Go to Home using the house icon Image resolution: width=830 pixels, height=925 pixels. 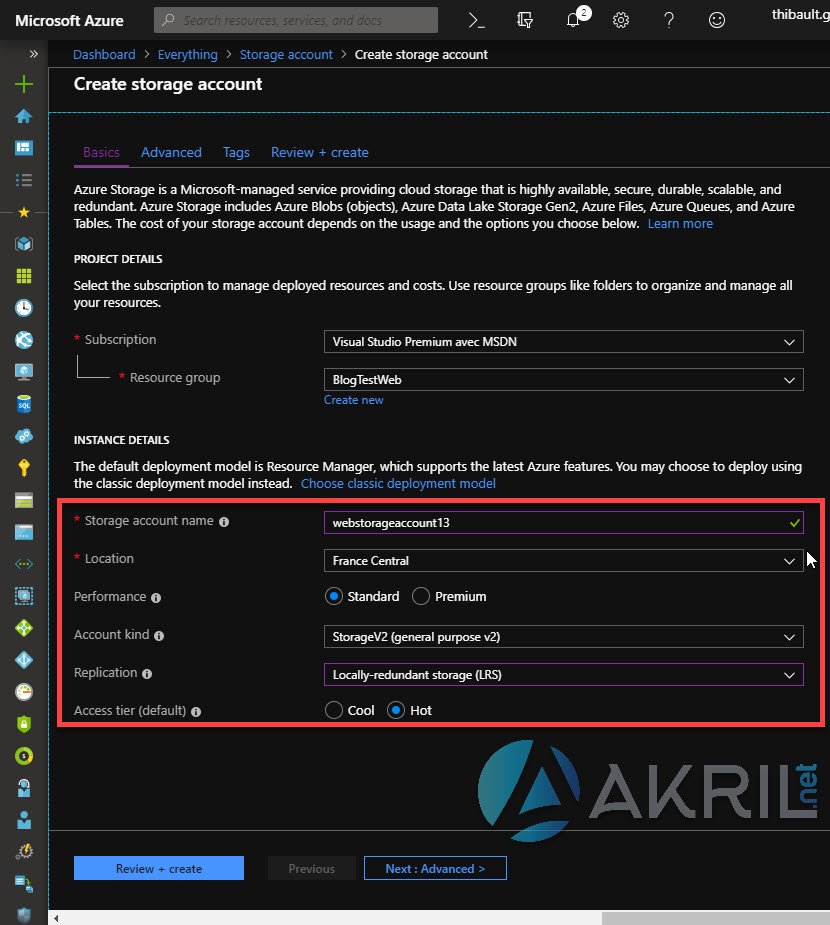pyautogui.click(x=24, y=116)
